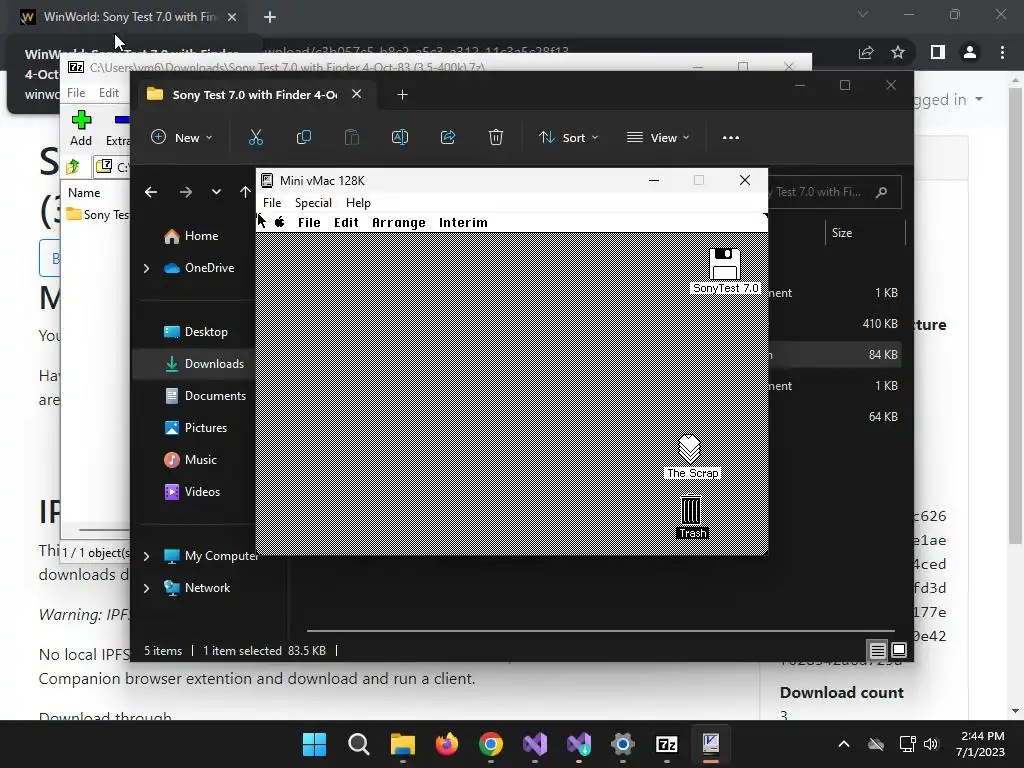Open taskbar Search
The height and width of the screenshot is (768, 1024).
tap(359, 744)
